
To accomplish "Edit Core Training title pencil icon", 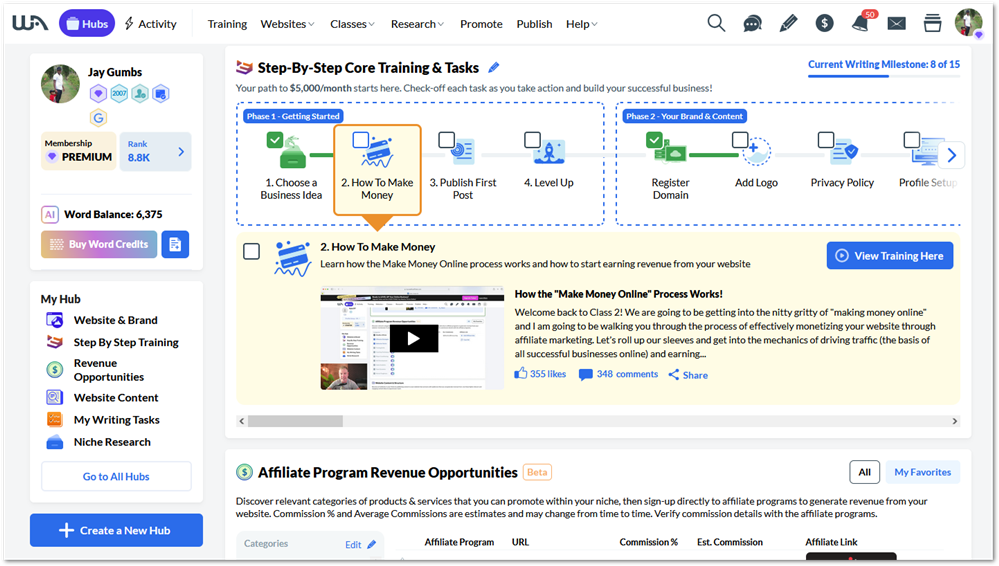I will (494, 68).
